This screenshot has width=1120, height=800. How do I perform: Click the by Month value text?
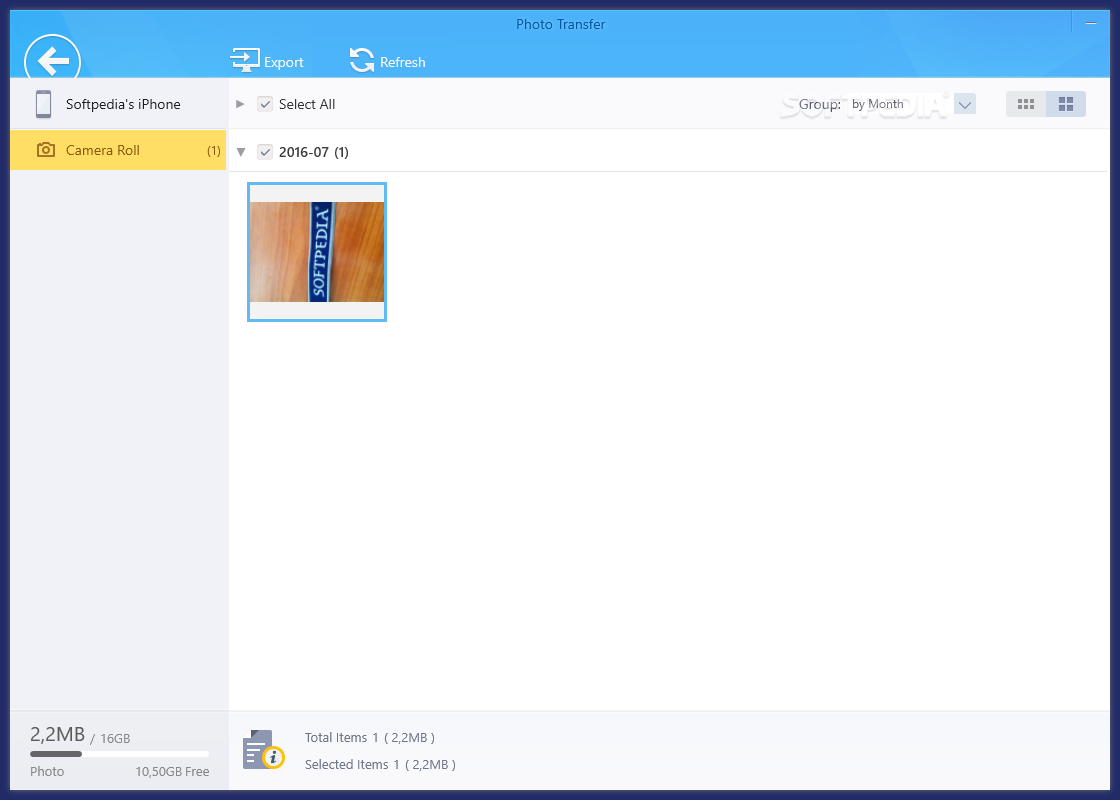(x=878, y=104)
